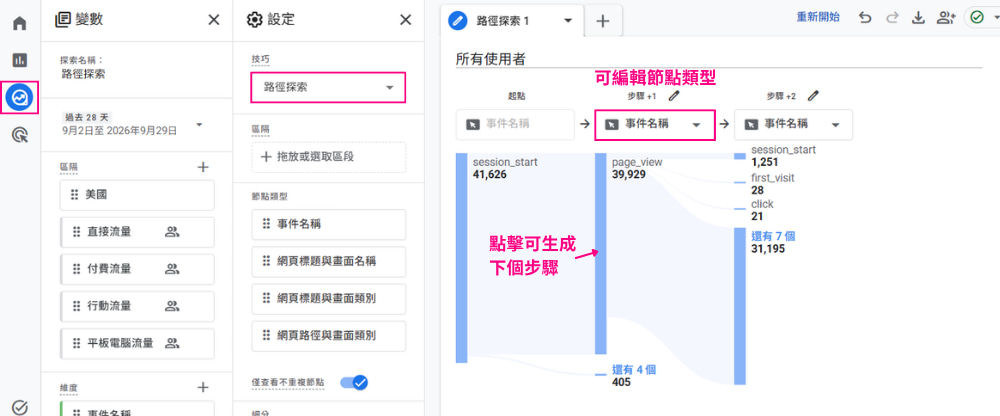Open the date range dropdown arrow
The height and width of the screenshot is (416, 1000).
pos(199,124)
